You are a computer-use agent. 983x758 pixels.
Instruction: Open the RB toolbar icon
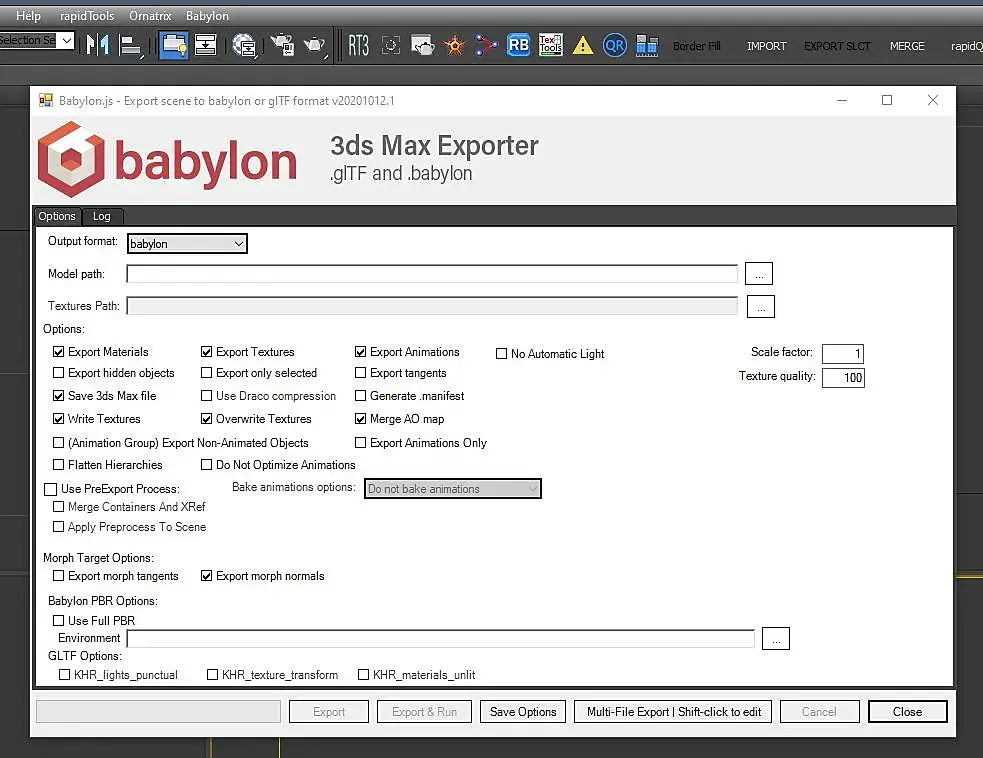click(518, 45)
